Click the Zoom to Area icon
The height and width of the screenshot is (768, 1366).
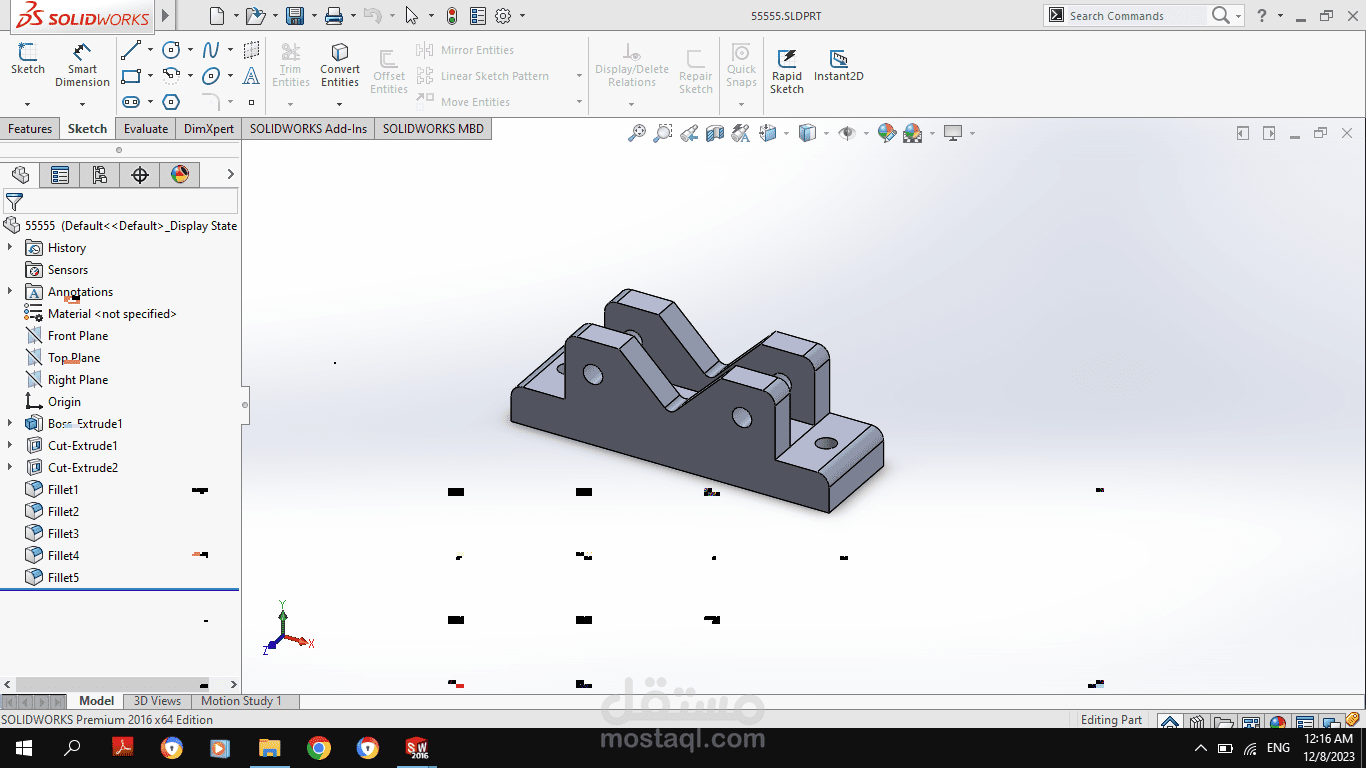coord(663,133)
